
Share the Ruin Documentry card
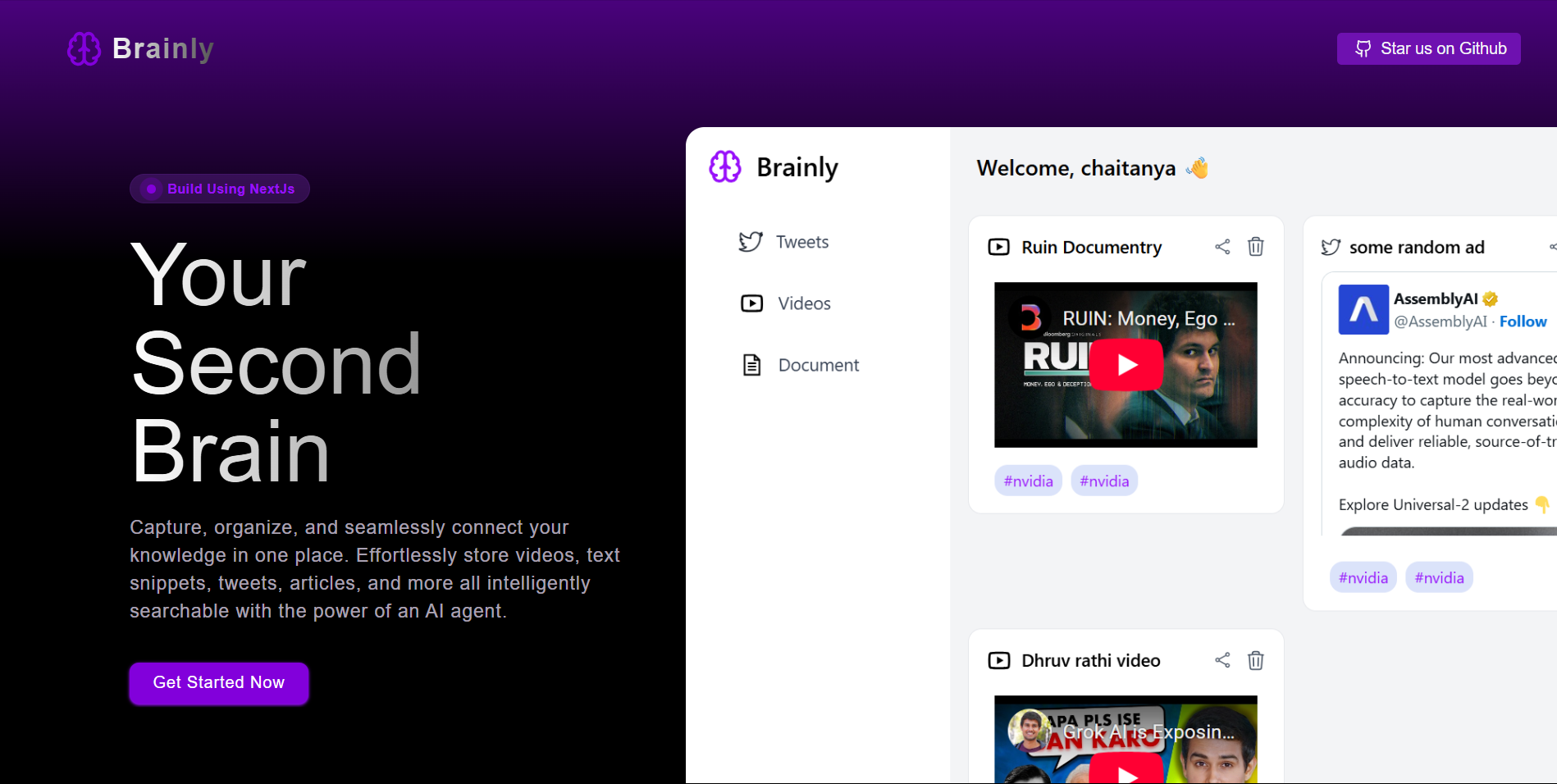(1222, 247)
